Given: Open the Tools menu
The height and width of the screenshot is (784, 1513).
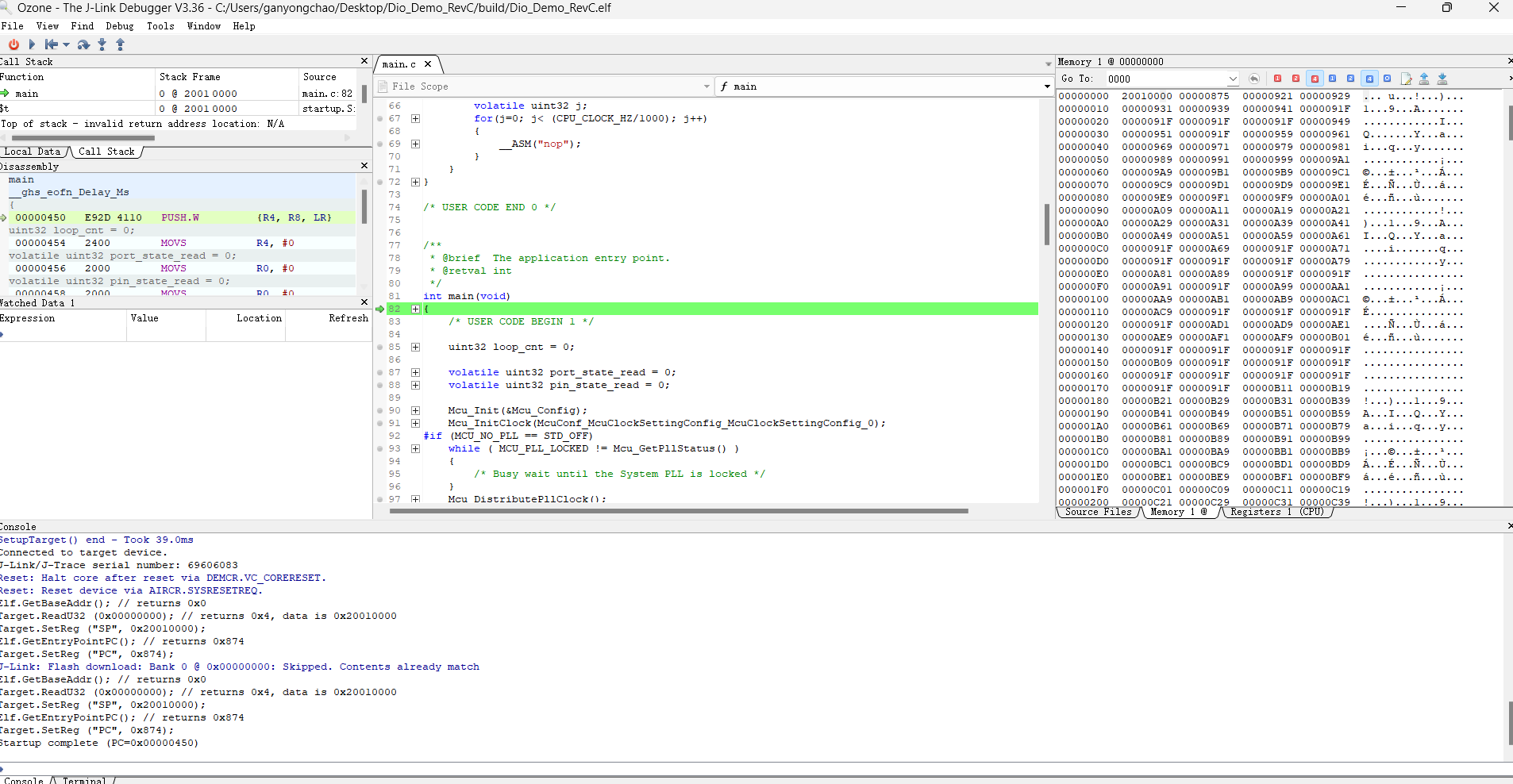Looking at the screenshot, I should pyautogui.click(x=160, y=26).
